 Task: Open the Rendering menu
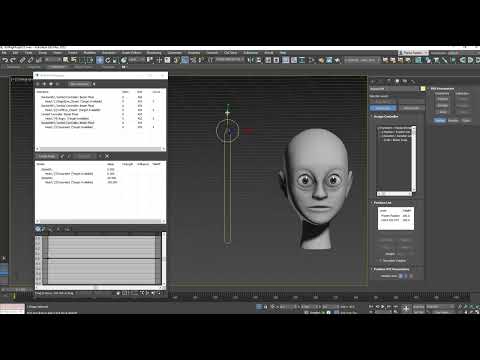coord(154,53)
